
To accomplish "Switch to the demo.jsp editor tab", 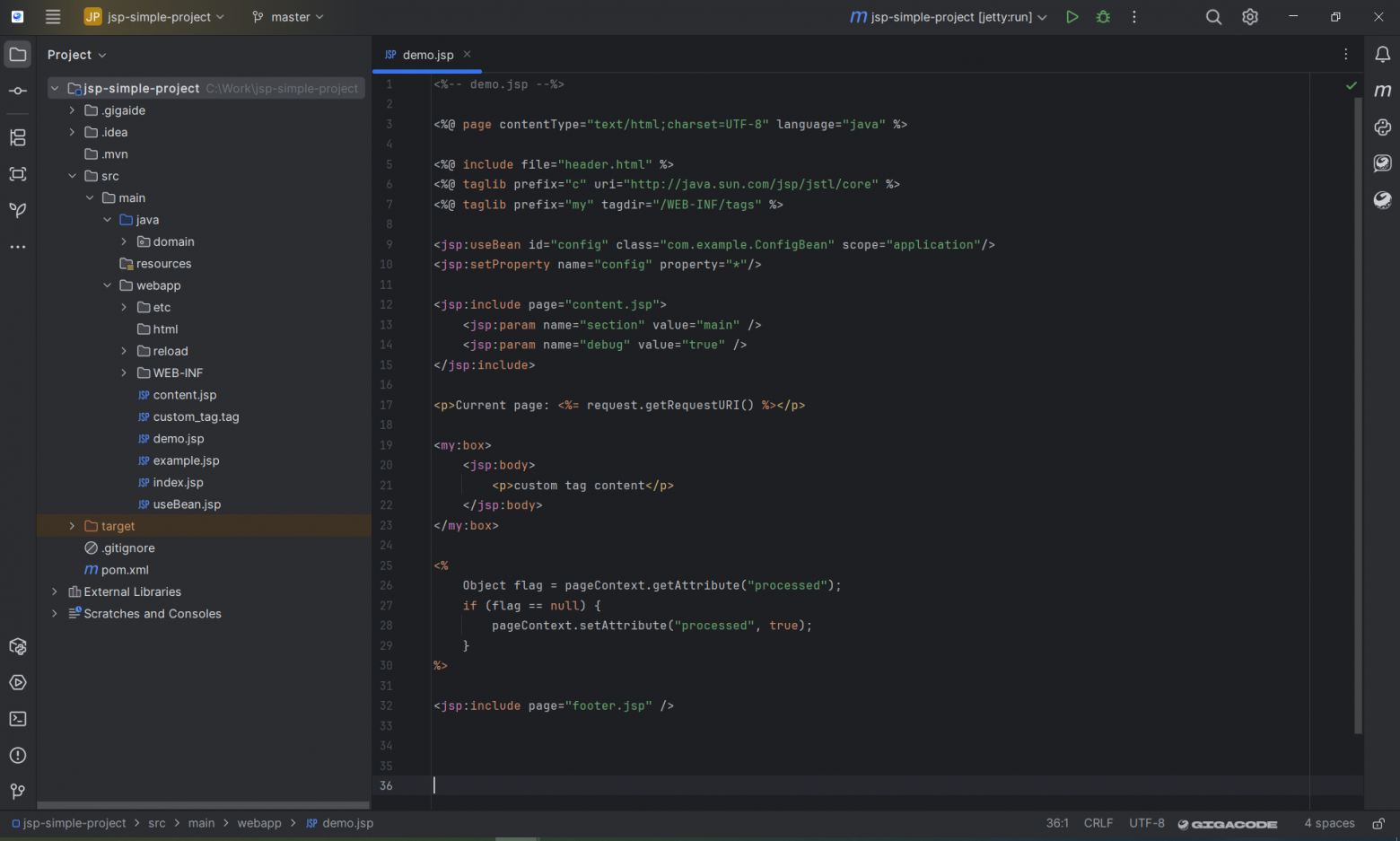I will pos(420,55).
